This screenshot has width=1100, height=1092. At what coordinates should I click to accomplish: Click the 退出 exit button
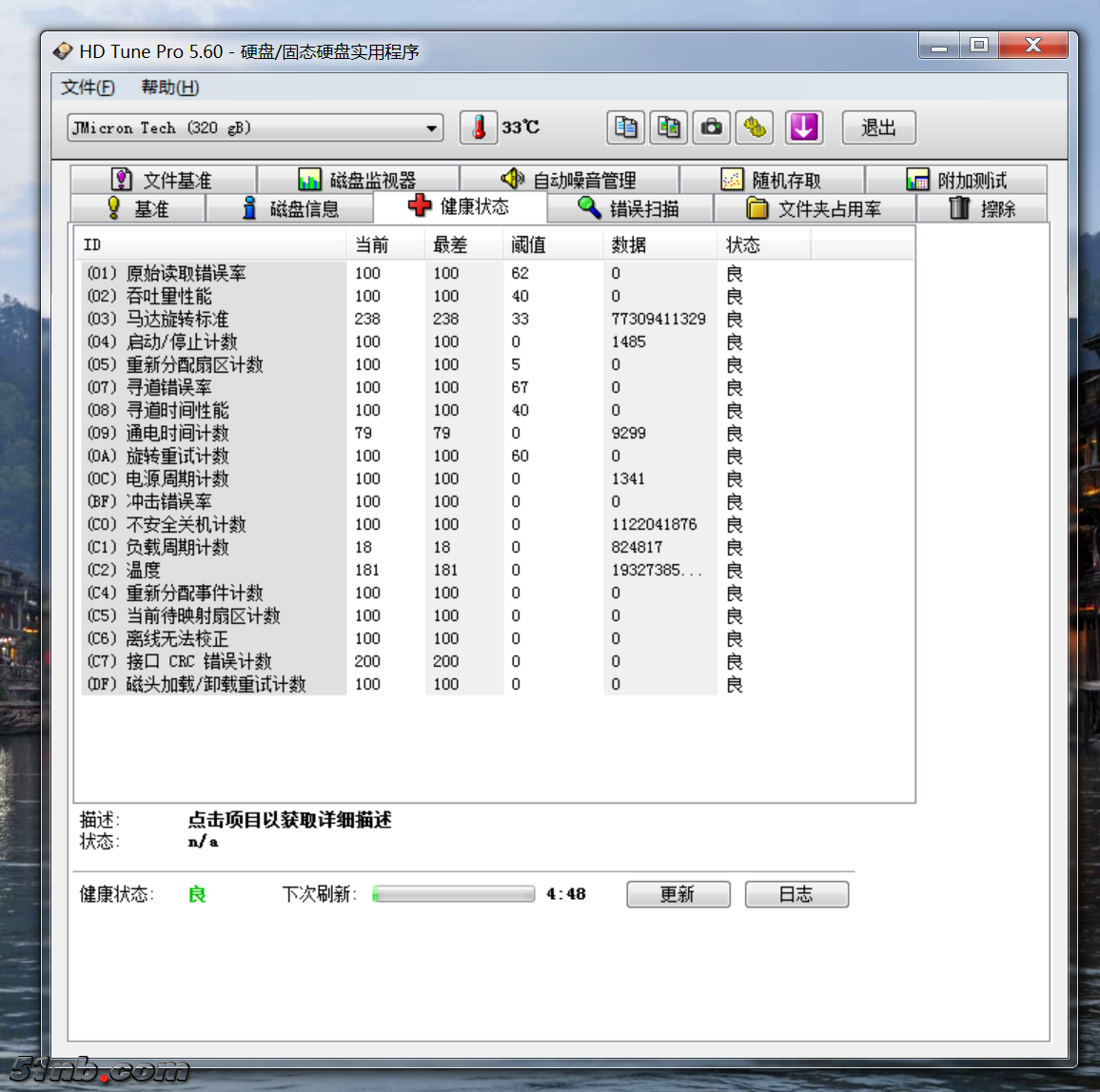pyautogui.click(x=878, y=127)
